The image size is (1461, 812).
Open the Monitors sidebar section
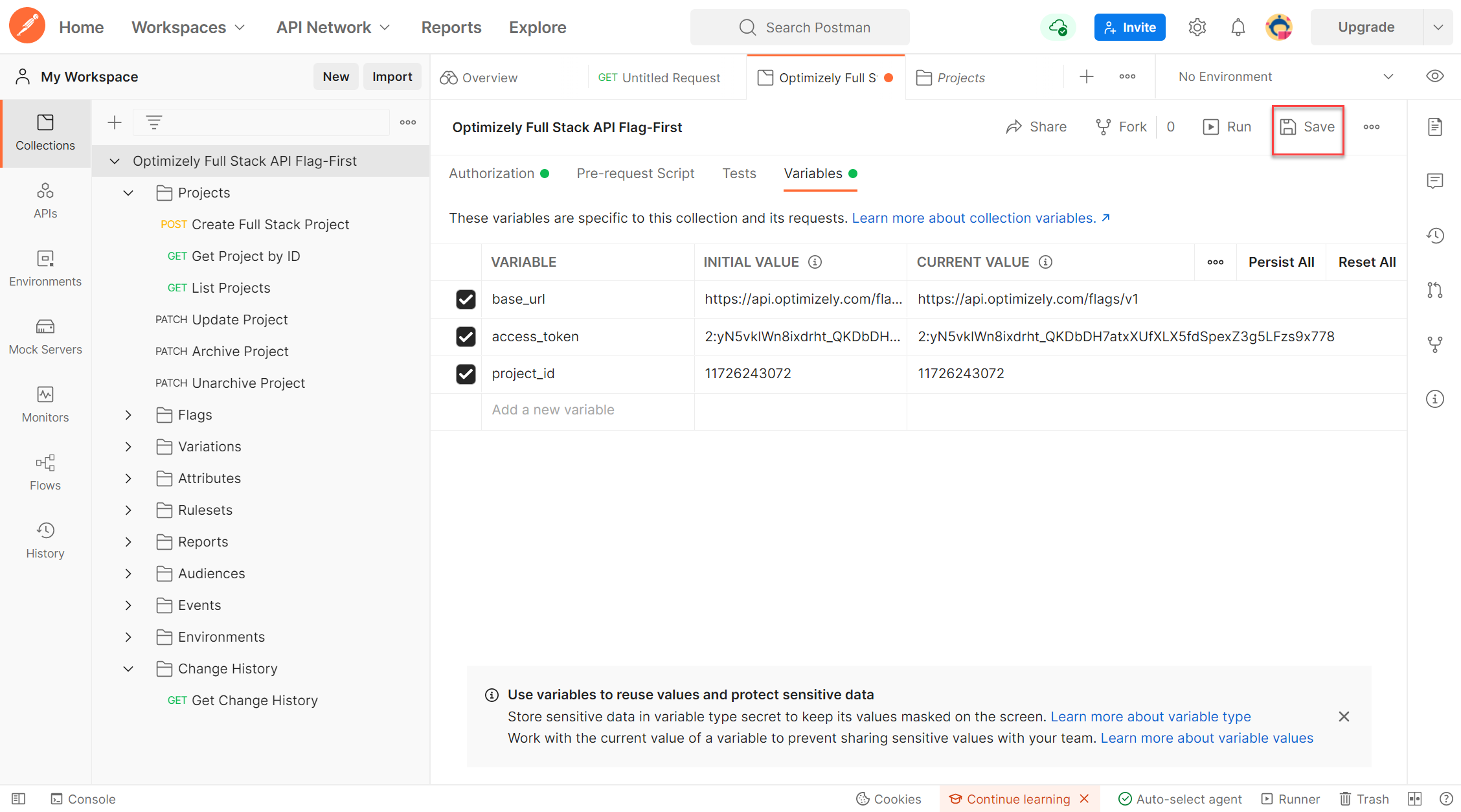[45, 405]
